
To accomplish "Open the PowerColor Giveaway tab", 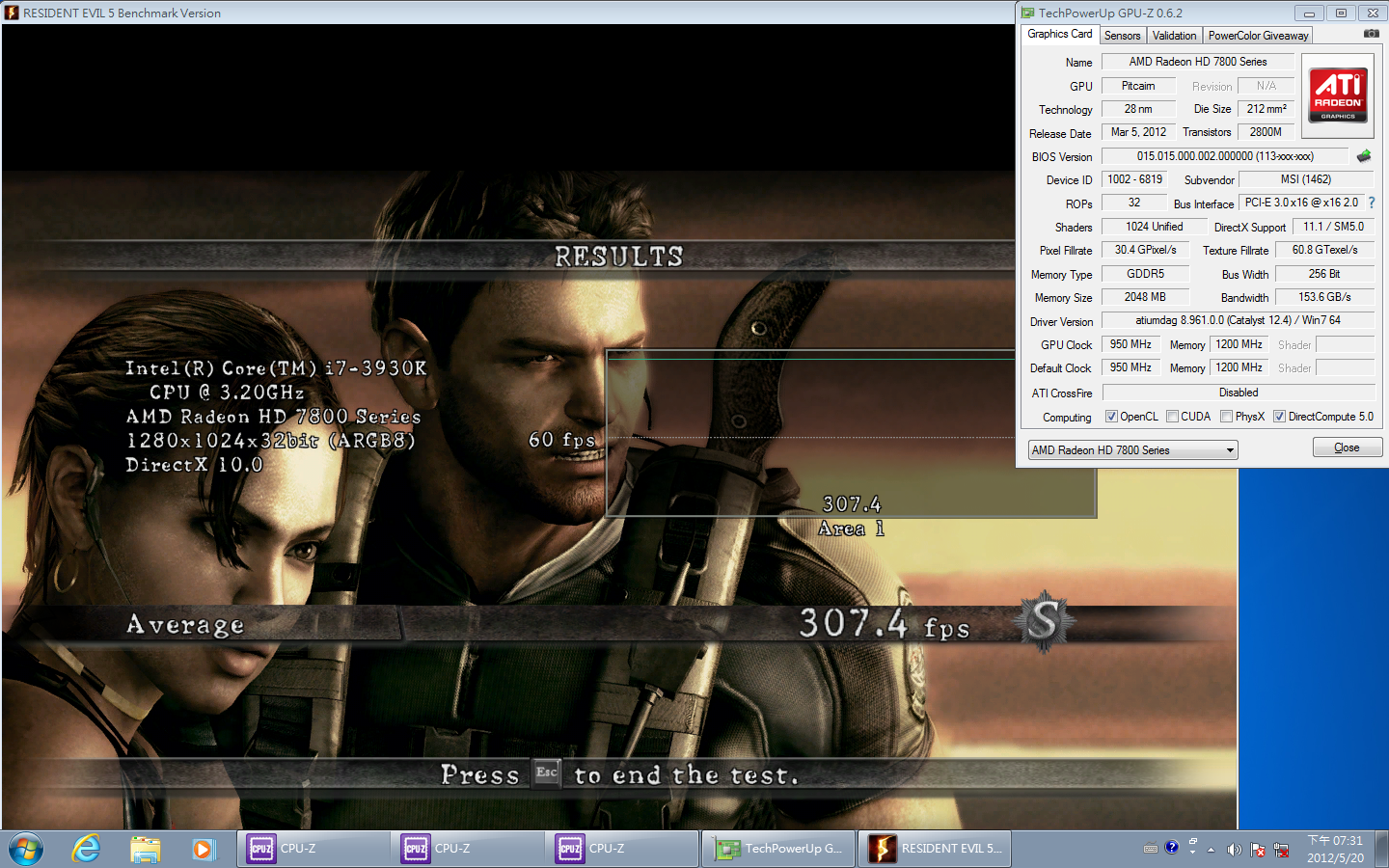I will (1258, 36).
